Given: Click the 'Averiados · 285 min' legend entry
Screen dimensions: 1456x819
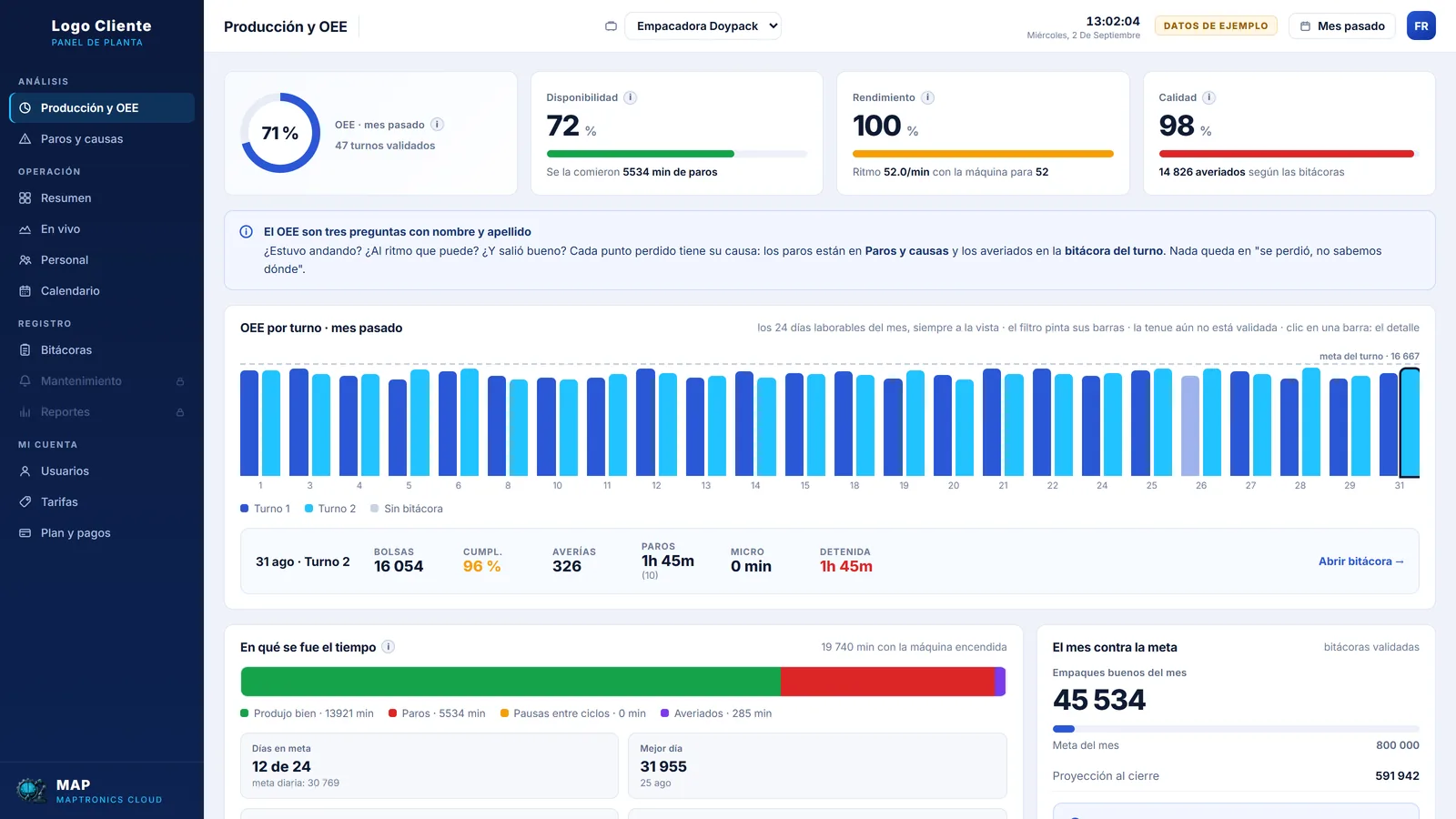Looking at the screenshot, I should (x=716, y=713).
